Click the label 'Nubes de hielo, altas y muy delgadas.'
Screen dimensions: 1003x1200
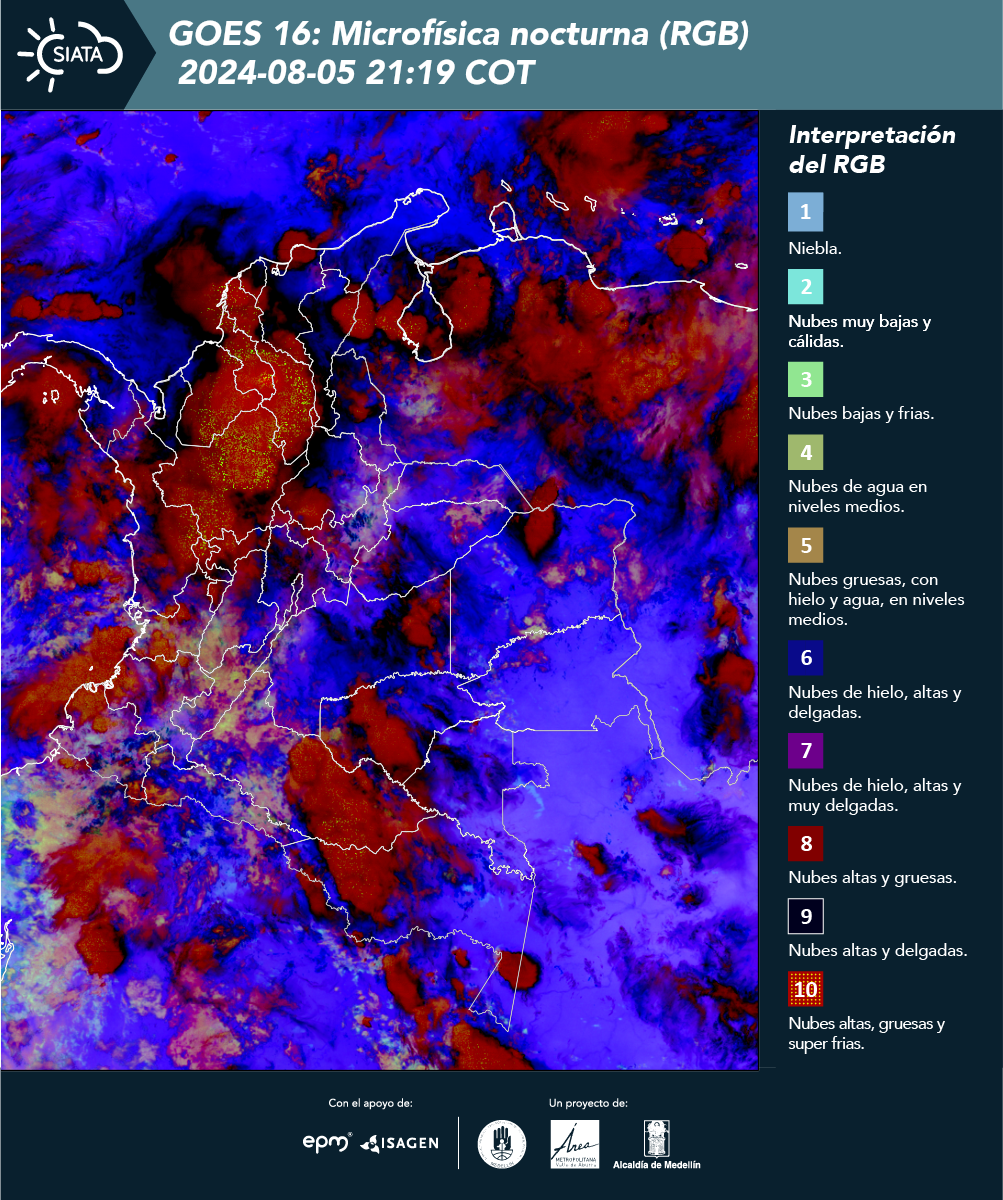(x=874, y=795)
